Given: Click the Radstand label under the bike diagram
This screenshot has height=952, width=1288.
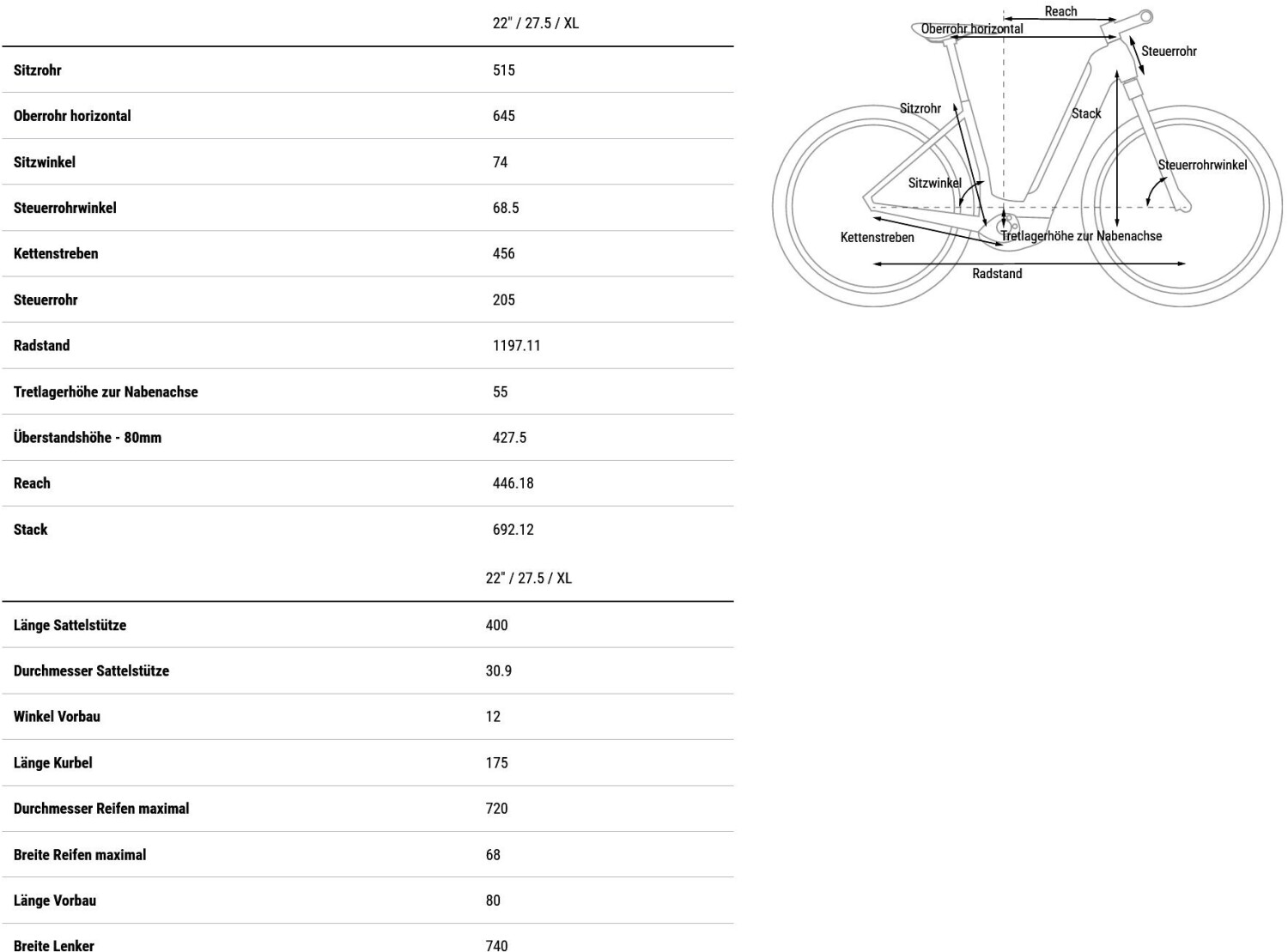Looking at the screenshot, I should [997, 274].
